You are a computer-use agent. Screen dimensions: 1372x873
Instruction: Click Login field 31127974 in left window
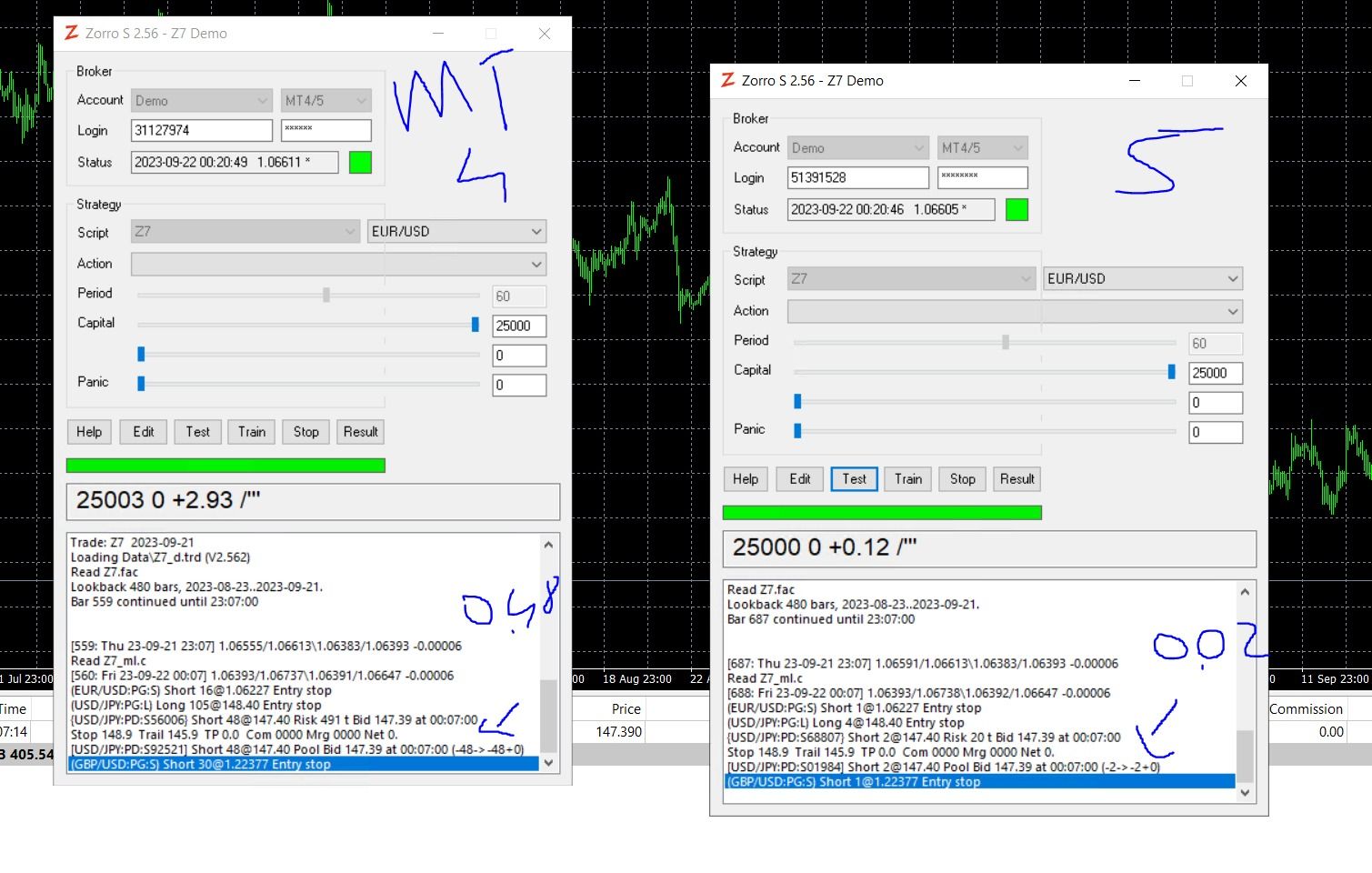click(x=202, y=130)
